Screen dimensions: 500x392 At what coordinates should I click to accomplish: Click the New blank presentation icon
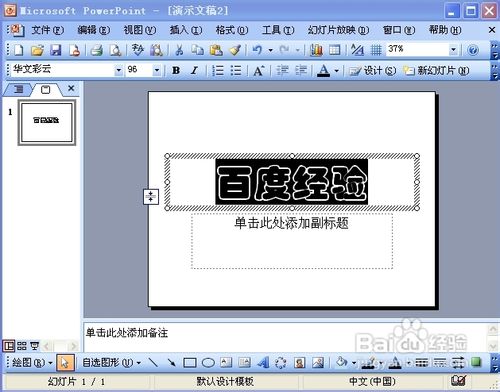19,50
